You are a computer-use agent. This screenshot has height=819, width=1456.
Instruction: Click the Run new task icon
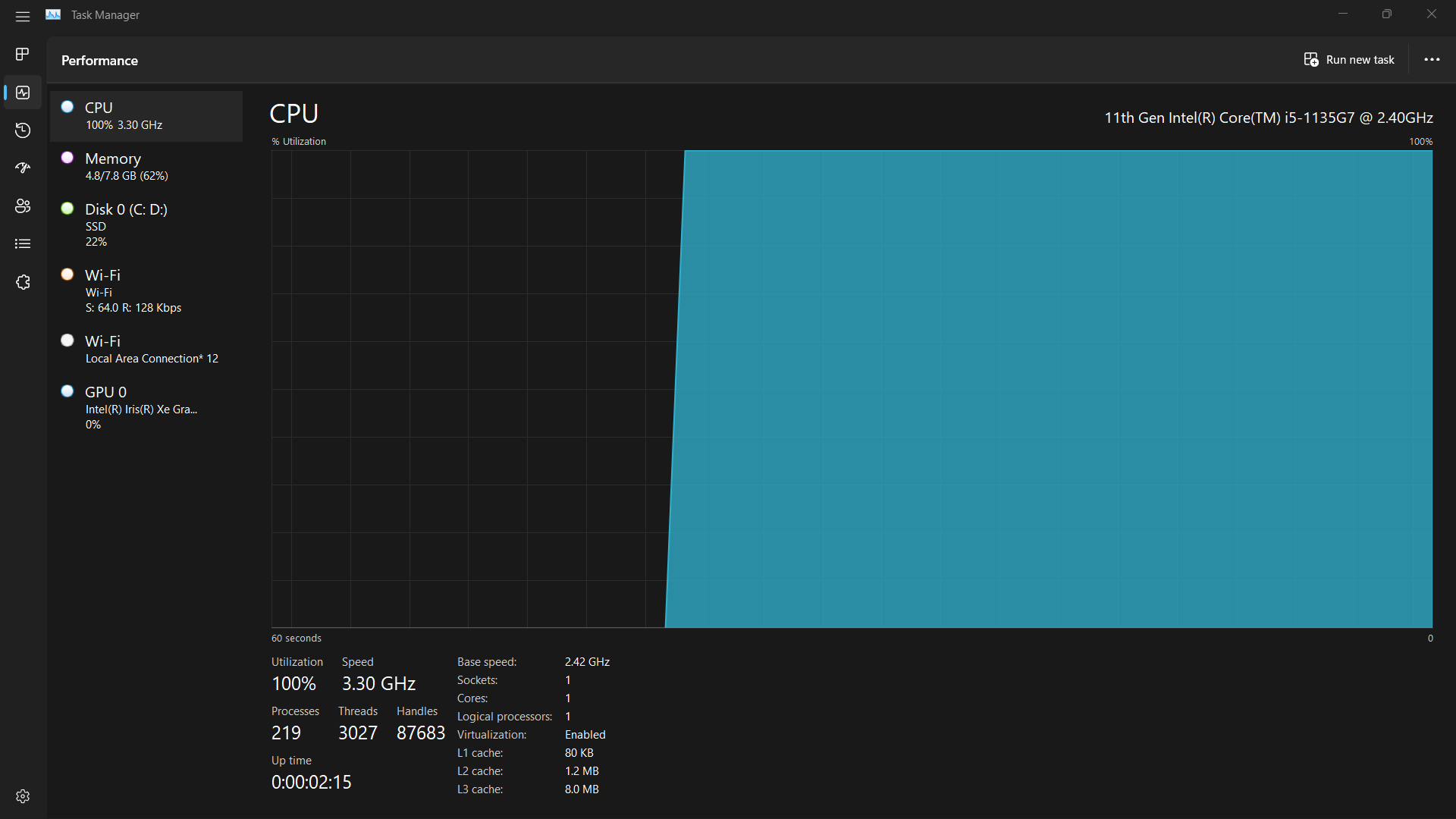pyautogui.click(x=1311, y=59)
